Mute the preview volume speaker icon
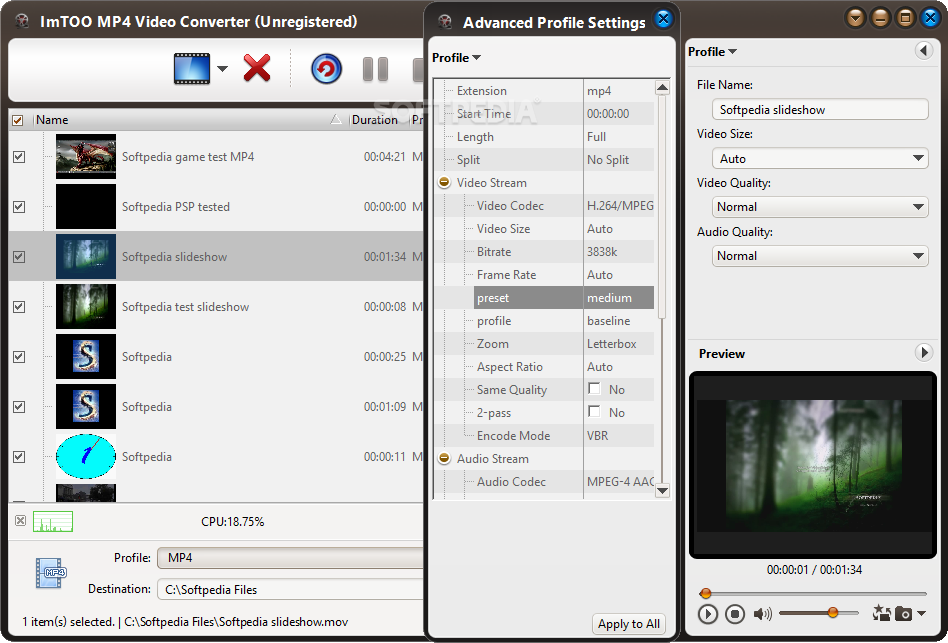This screenshot has height=643, width=948. pyautogui.click(x=762, y=614)
